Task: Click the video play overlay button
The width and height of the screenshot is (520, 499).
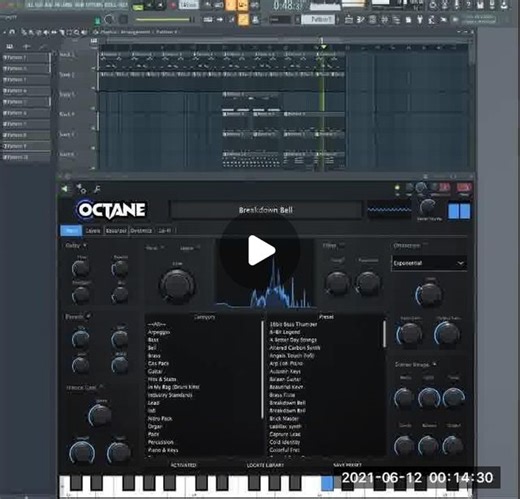Action: click(x=260, y=250)
